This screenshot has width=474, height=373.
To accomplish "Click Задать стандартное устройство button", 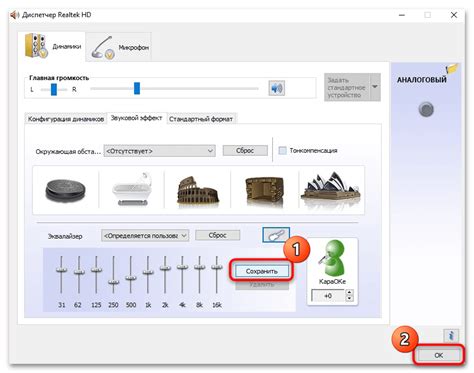I will [347, 87].
